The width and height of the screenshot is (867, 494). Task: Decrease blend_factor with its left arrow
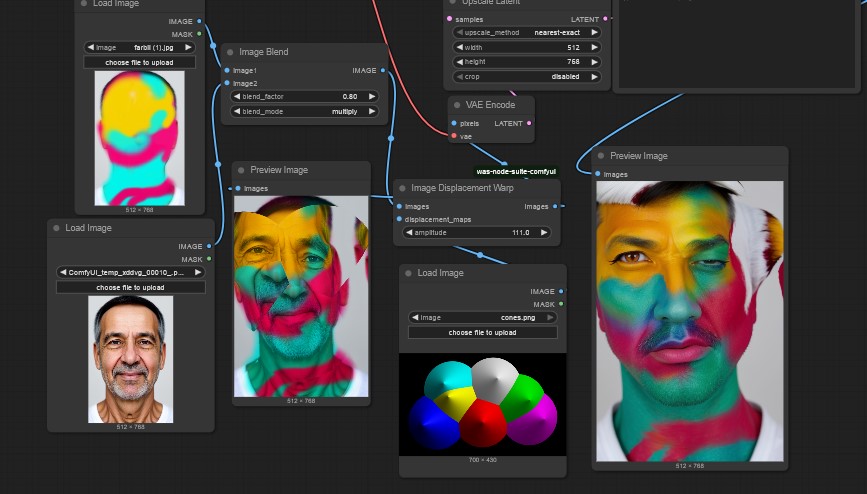coord(237,96)
